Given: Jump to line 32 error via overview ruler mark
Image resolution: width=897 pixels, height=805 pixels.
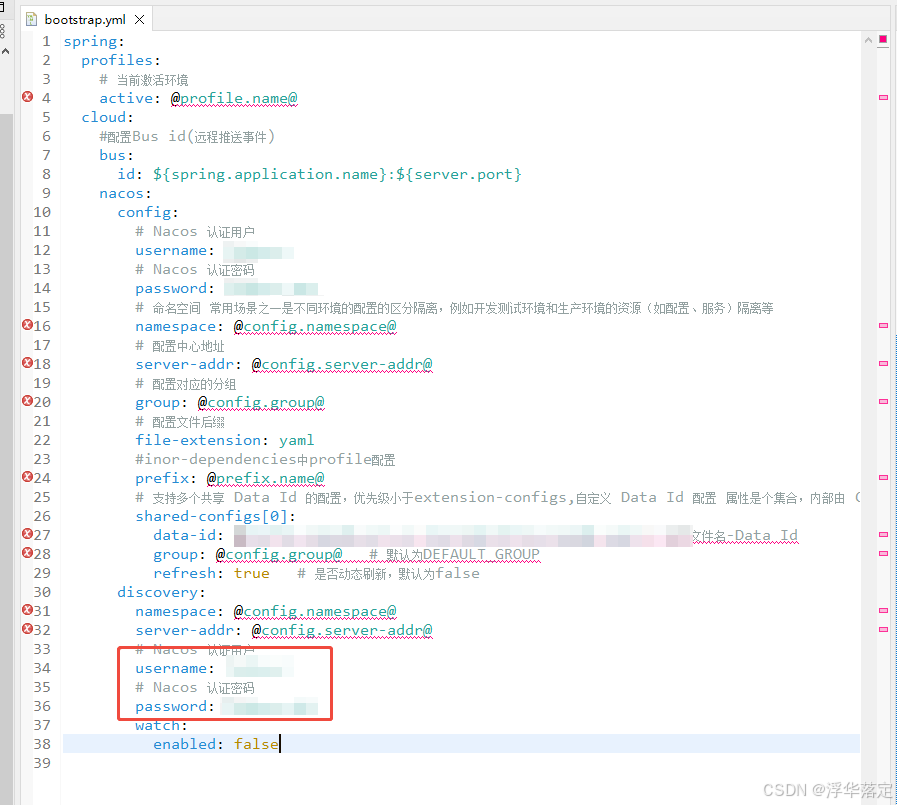Looking at the screenshot, I should coord(883,629).
